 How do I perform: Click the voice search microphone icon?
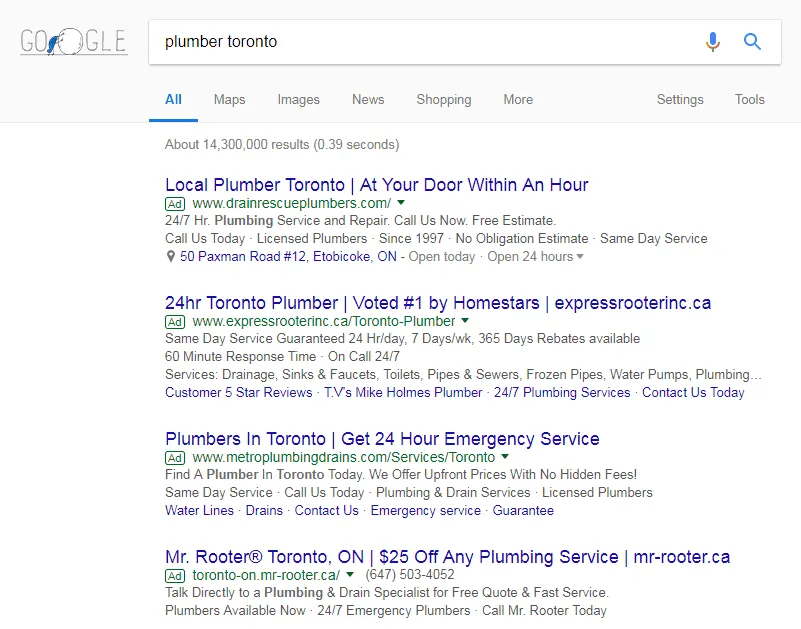(712, 41)
